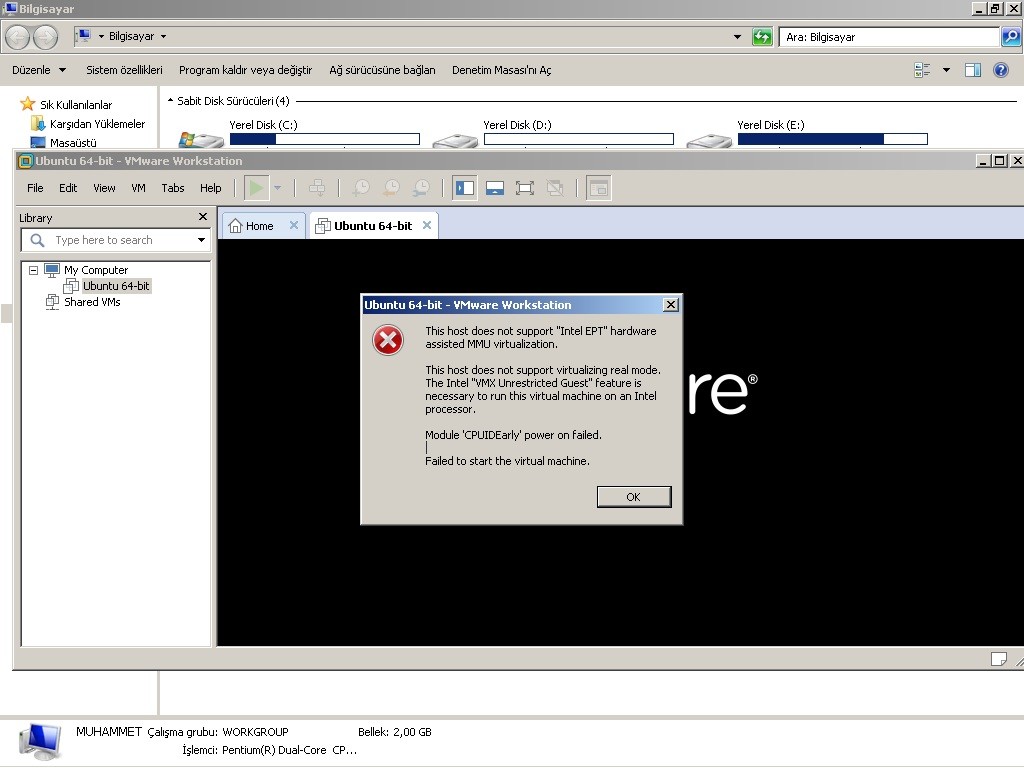Image resolution: width=1024 pixels, height=768 pixels.
Task: Take a snapshot of the virtual machine
Action: 361,188
